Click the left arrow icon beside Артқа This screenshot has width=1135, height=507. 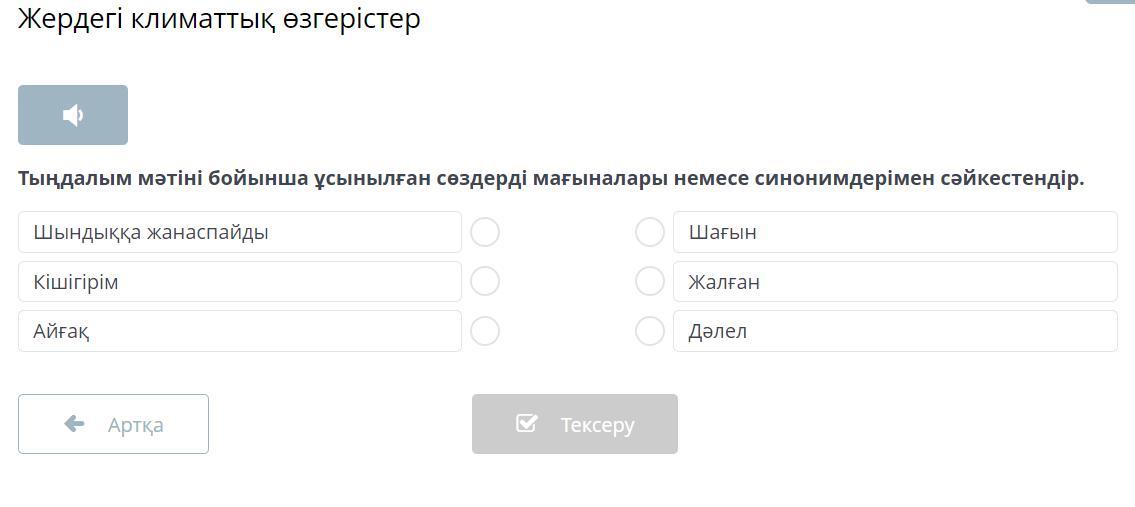[x=74, y=424]
